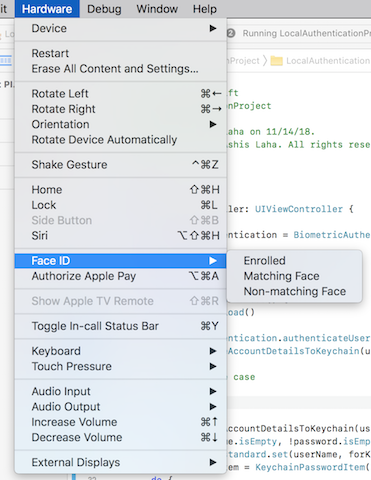The image size is (371, 480).
Task: Toggle Rotate Device Automatically option
Action: click(x=121, y=140)
